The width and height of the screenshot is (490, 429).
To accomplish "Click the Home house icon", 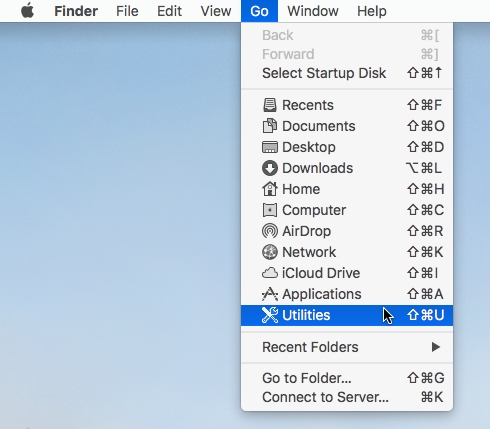I will pyautogui.click(x=270, y=189).
